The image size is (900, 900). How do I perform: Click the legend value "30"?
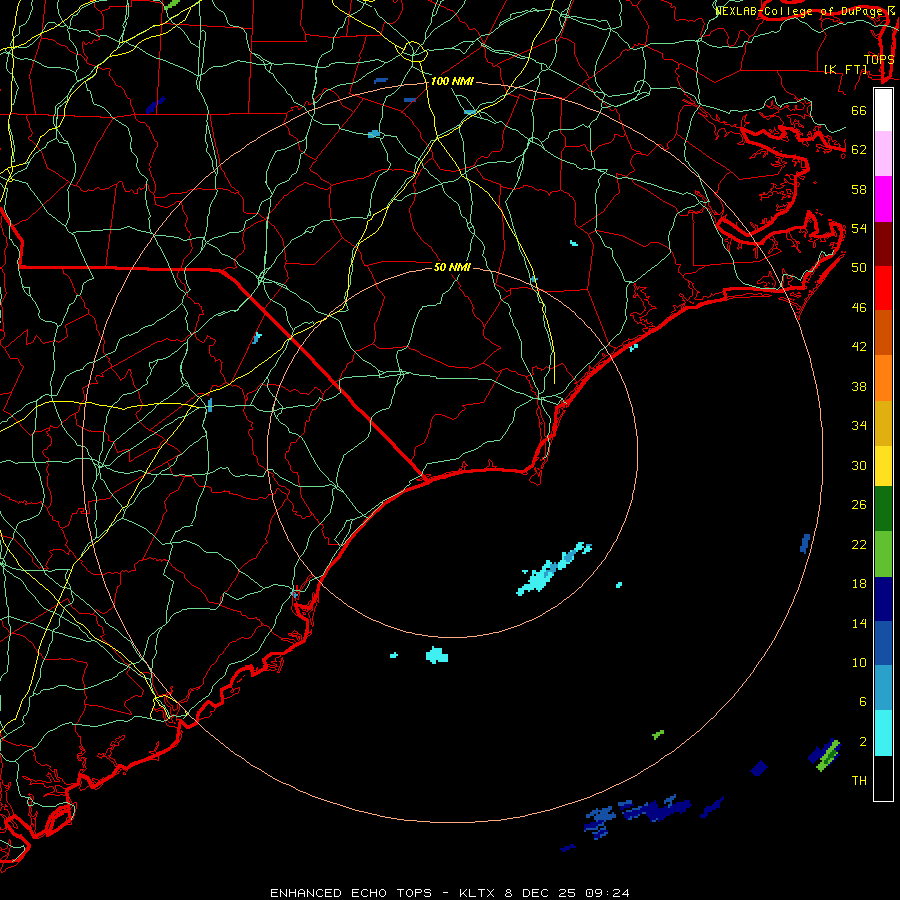coord(859,465)
